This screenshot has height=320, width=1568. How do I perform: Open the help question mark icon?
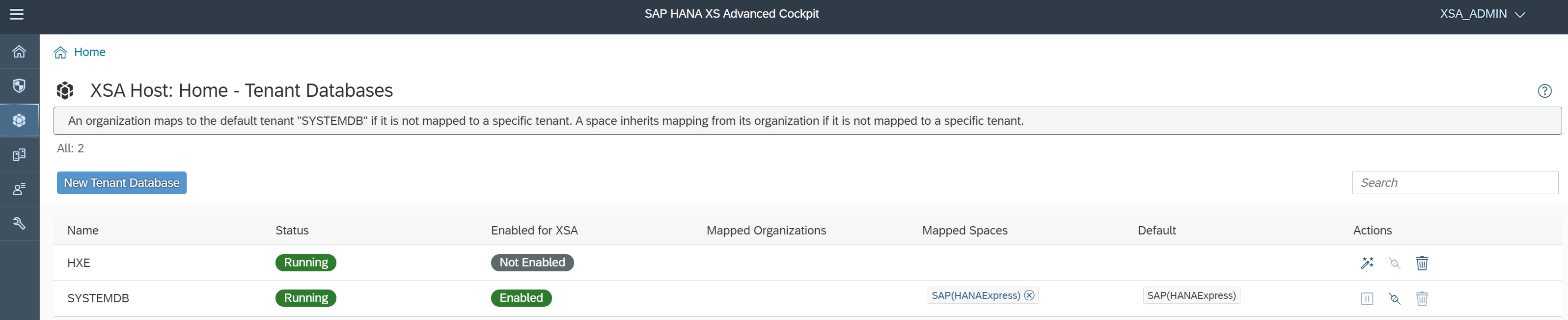pyautogui.click(x=1544, y=91)
